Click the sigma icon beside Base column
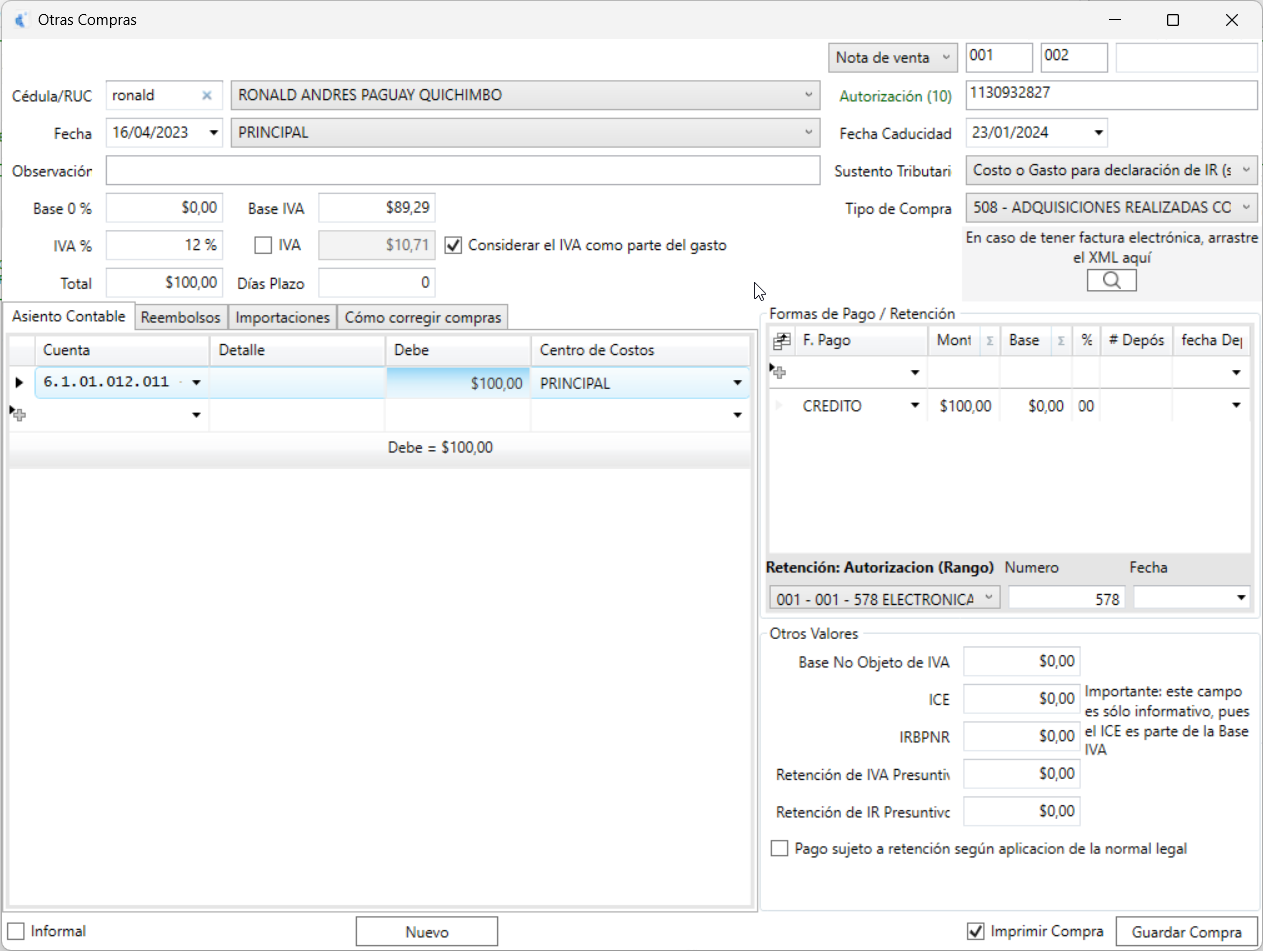 click(x=1060, y=341)
